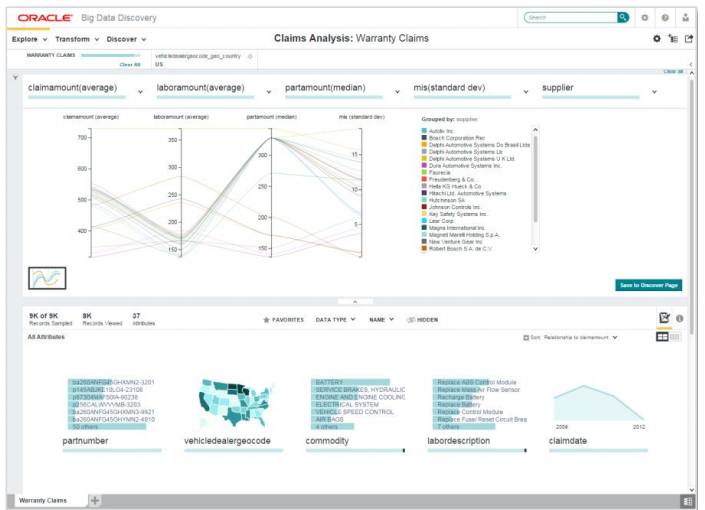Click the search magnifier icon in header
Viewport: 705px width, 510px height.
[623, 17]
